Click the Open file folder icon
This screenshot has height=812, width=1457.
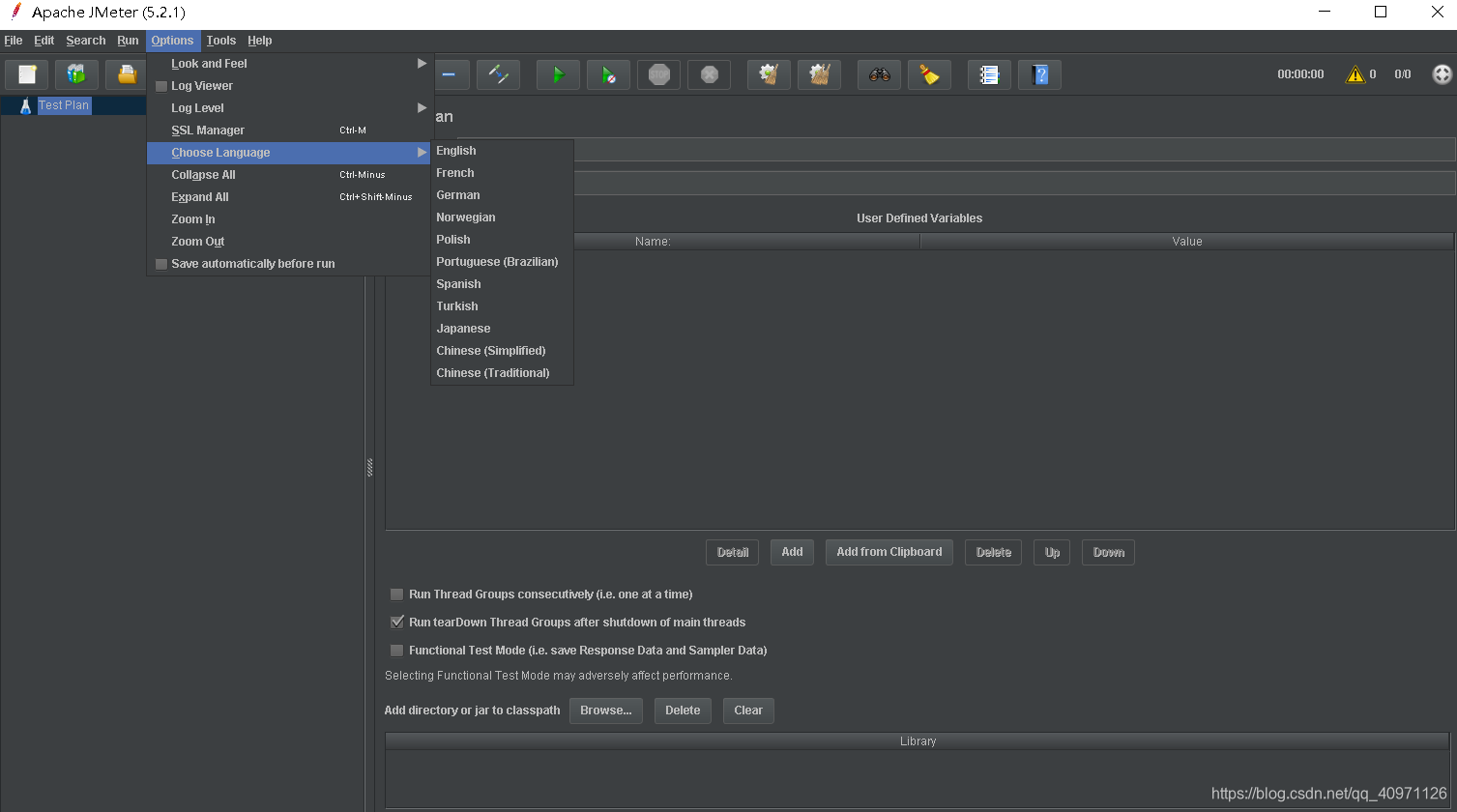pyautogui.click(x=126, y=74)
